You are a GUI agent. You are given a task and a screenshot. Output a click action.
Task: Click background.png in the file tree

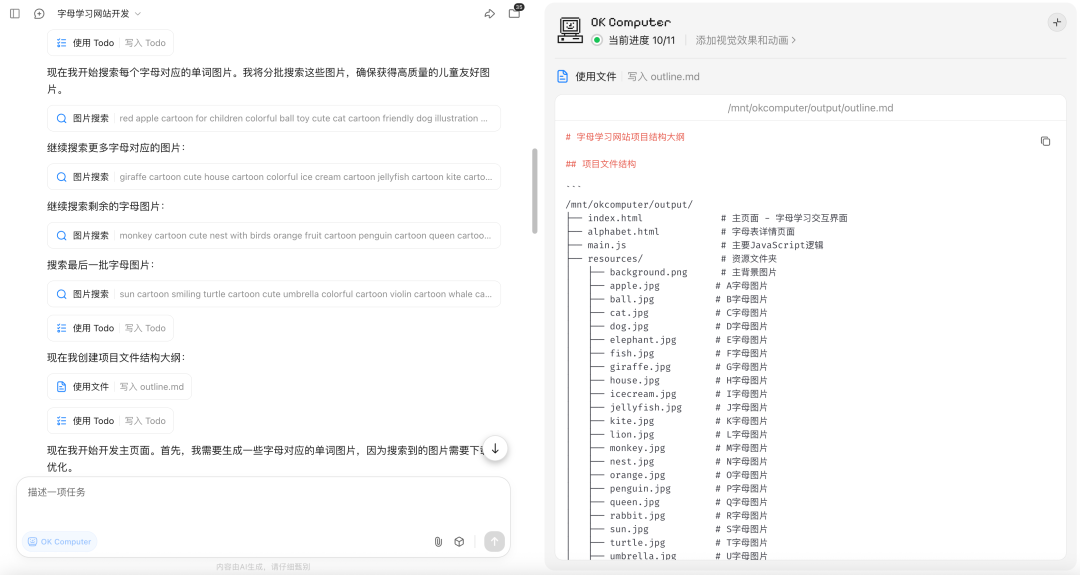coord(648,273)
